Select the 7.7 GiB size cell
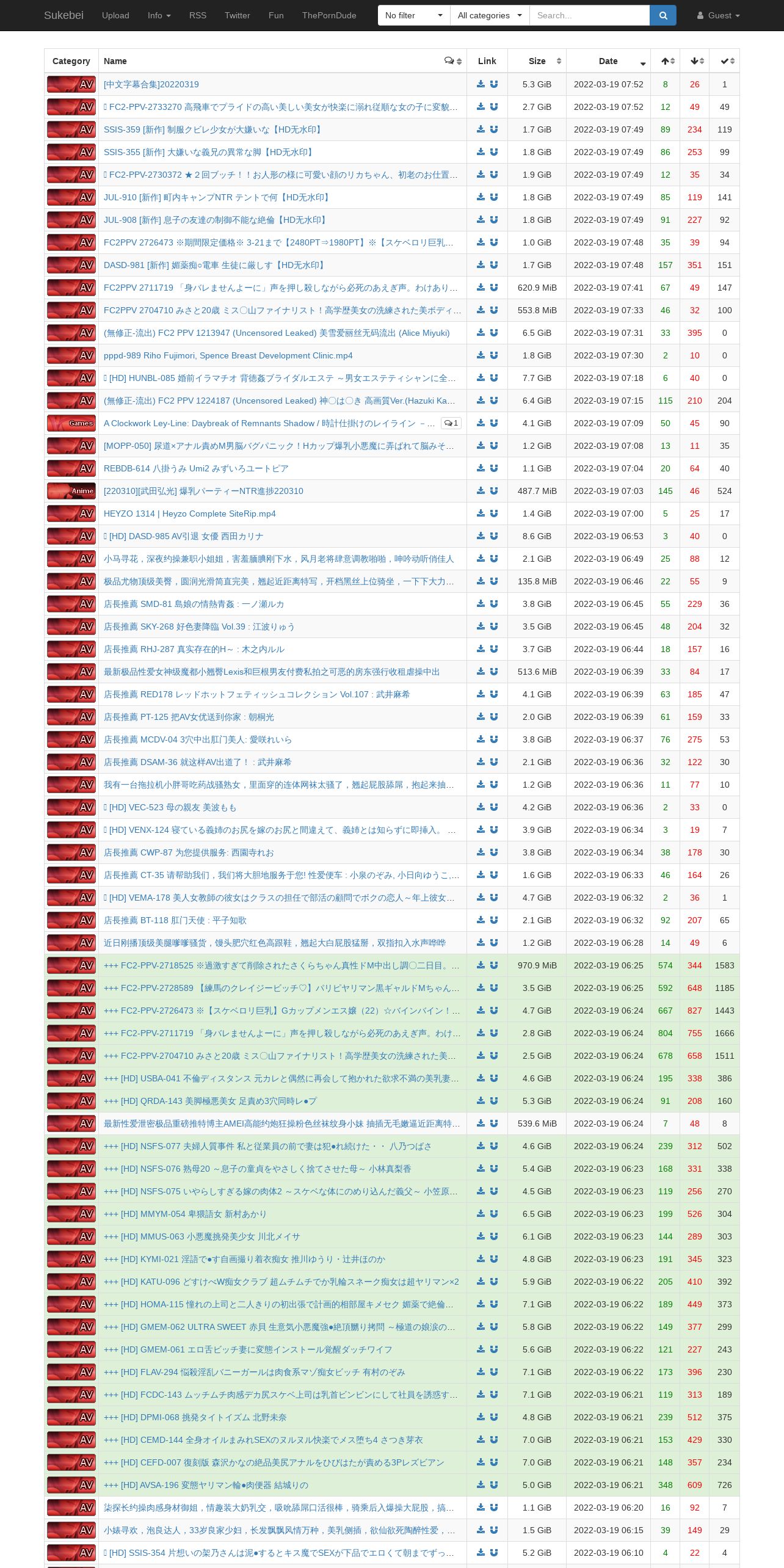 pos(537,378)
